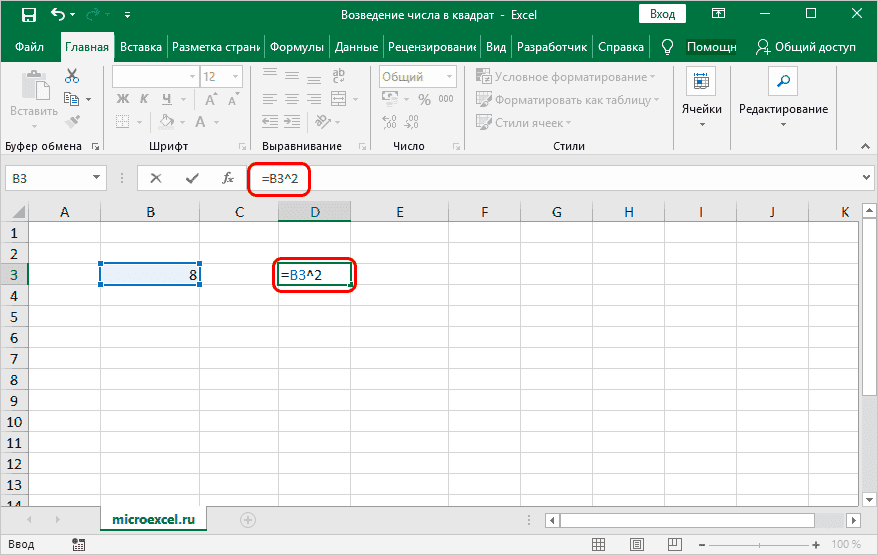
Task: Open Insert Function (fx) dialog
Action: (x=228, y=178)
